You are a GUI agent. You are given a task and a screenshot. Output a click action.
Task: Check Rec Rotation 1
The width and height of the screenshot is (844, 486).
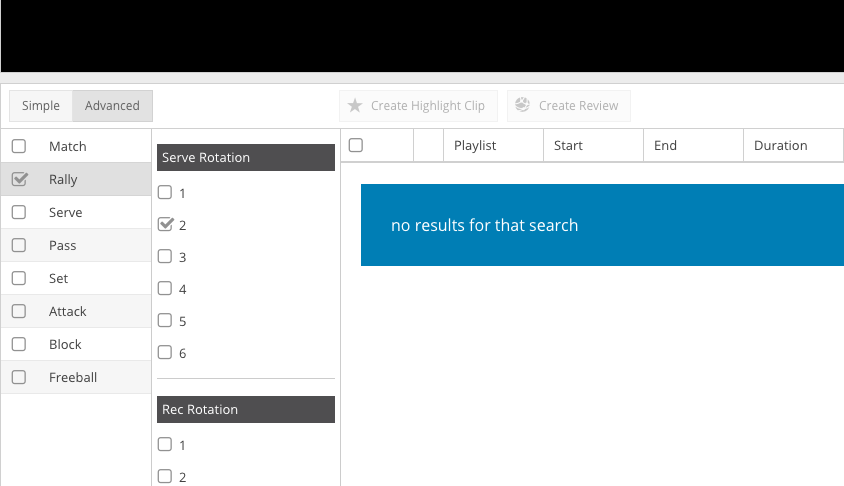(x=165, y=444)
